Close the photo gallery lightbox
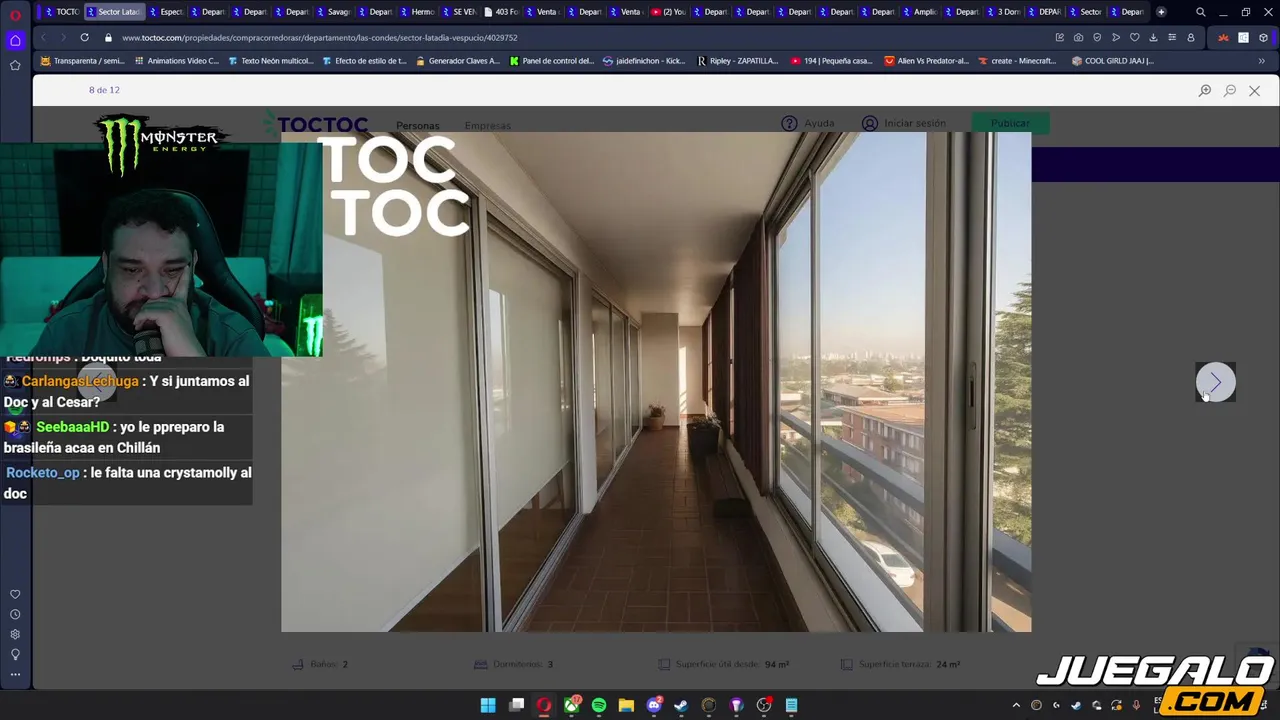This screenshot has height=720, width=1280. tap(1254, 90)
